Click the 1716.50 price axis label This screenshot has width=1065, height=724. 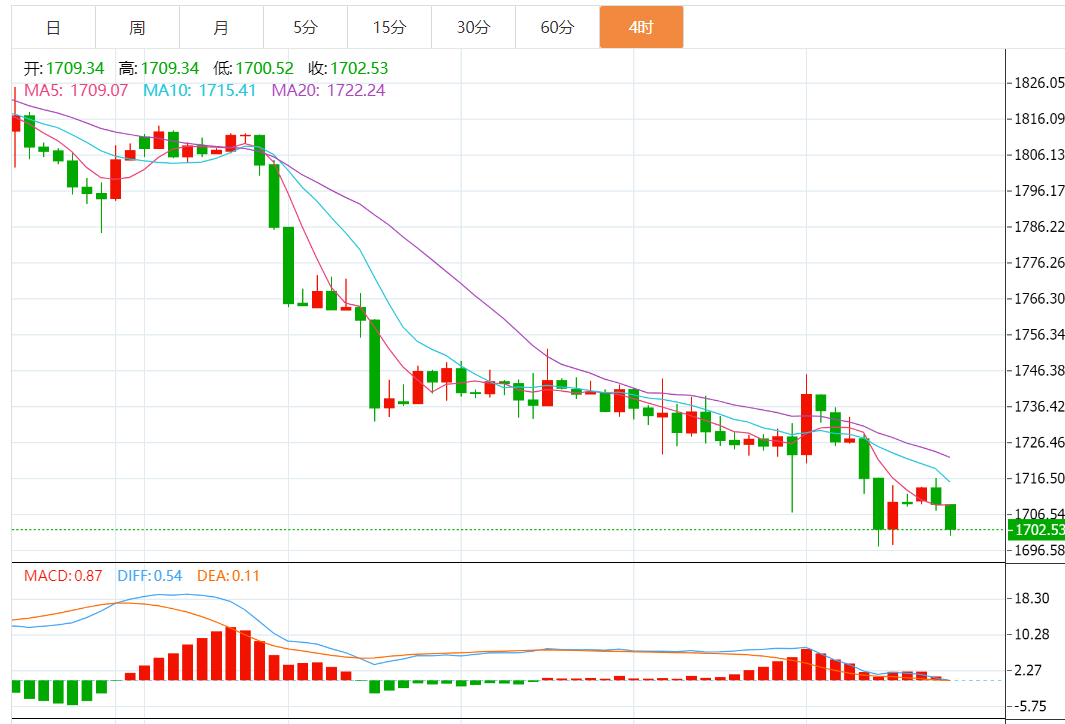coord(1039,479)
